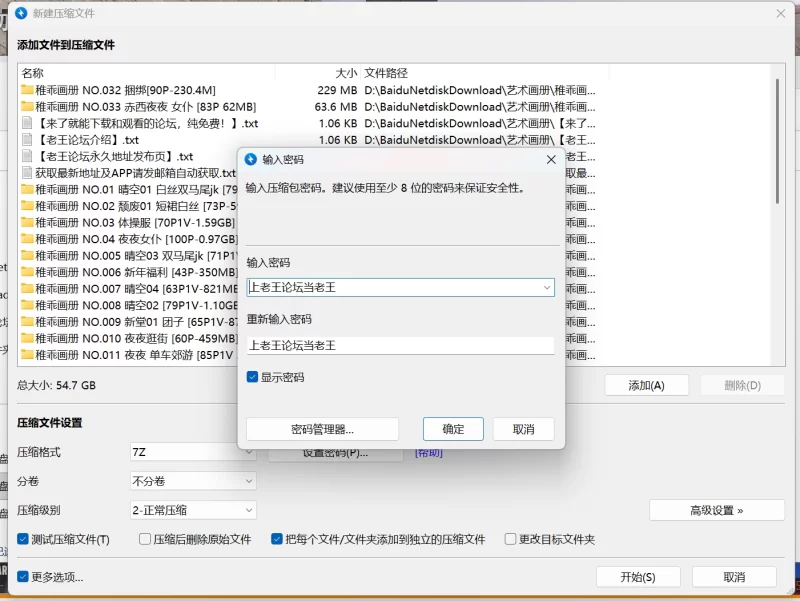
Task: Click the Bandizip icon in 输入密码 title bar
Action: pos(251,159)
